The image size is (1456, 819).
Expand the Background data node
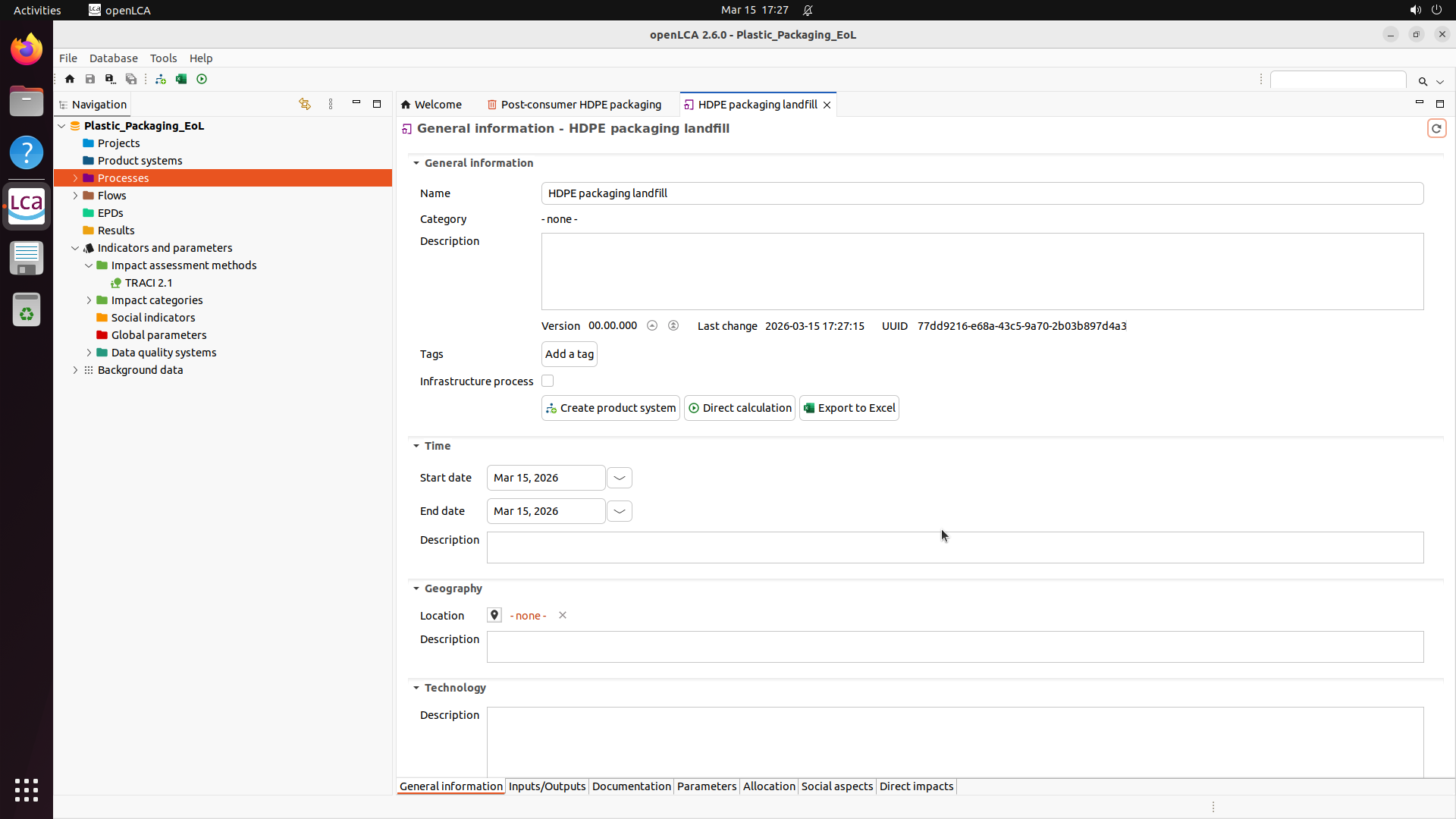[x=75, y=370]
